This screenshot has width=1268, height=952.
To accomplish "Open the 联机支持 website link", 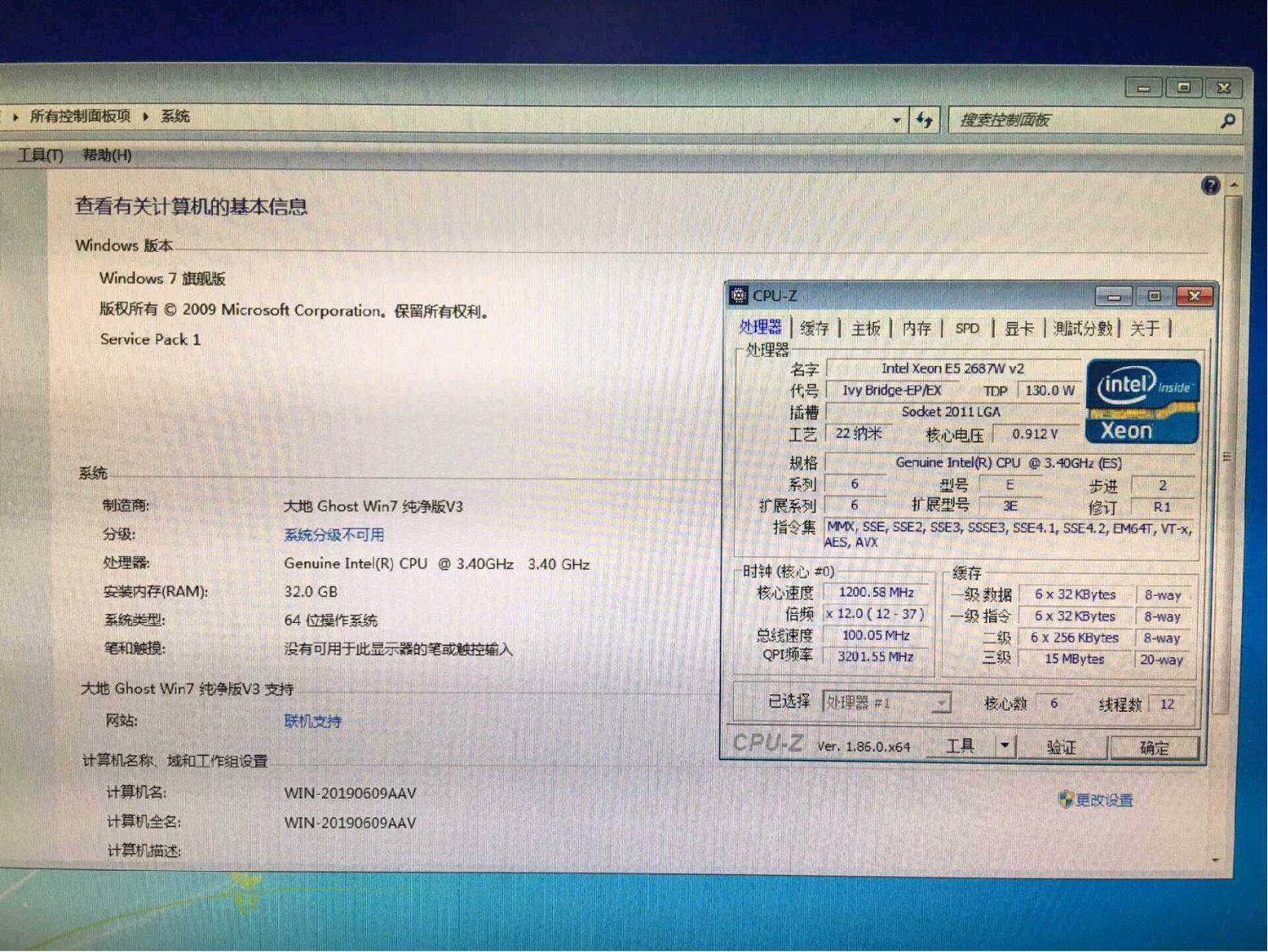I will pyautogui.click(x=313, y=721).
